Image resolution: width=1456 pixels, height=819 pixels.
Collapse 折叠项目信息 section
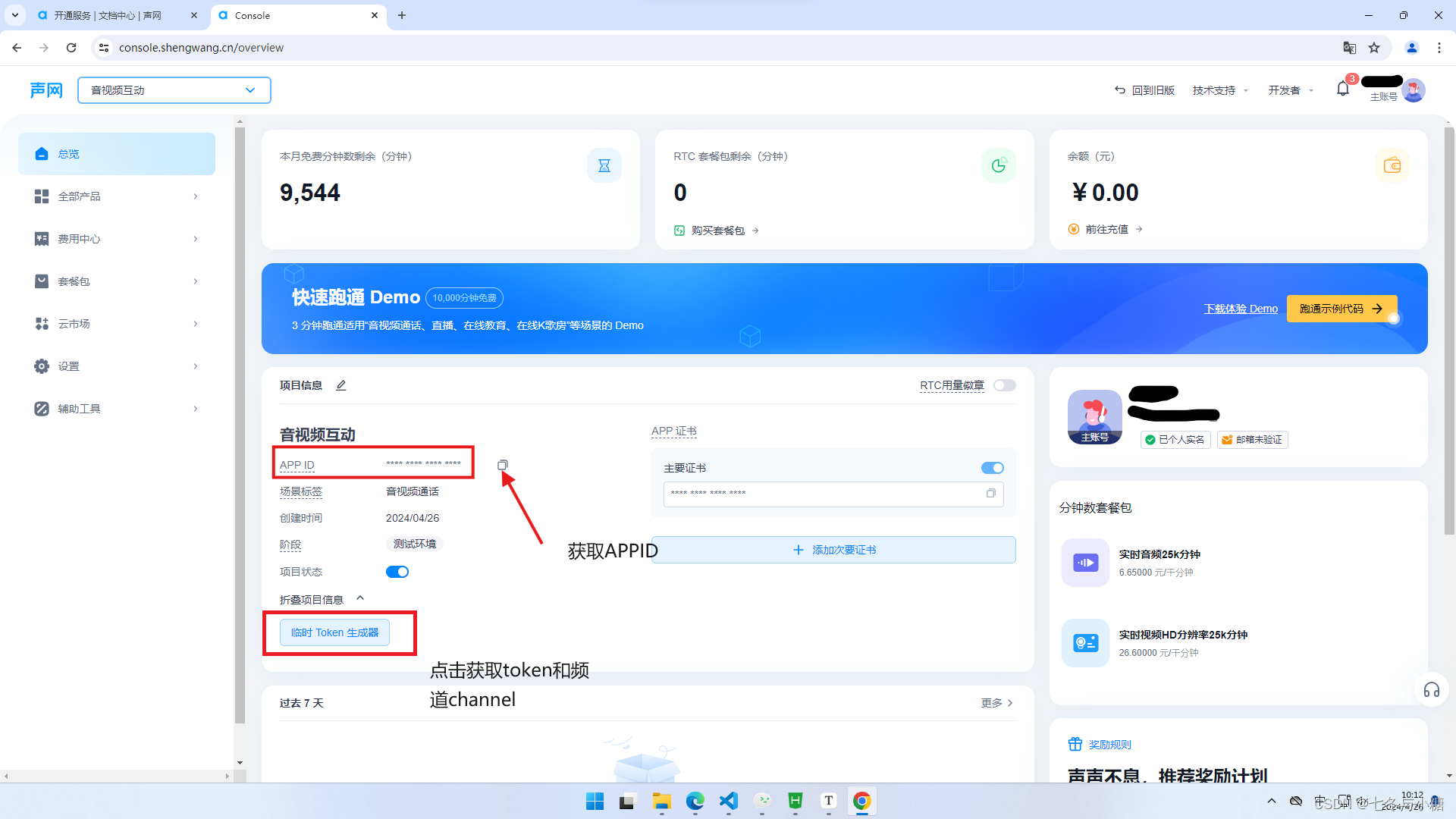322,599
